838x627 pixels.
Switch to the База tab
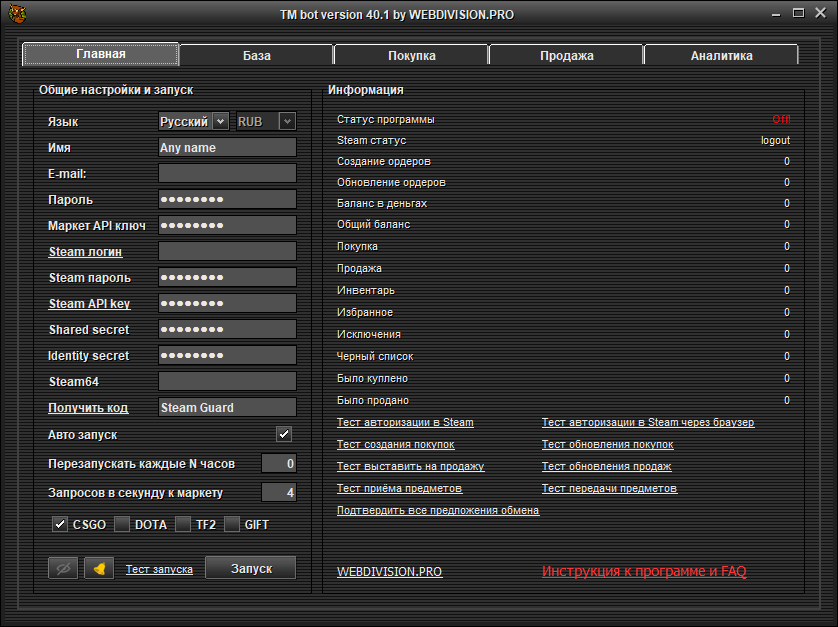pos(256,56)
